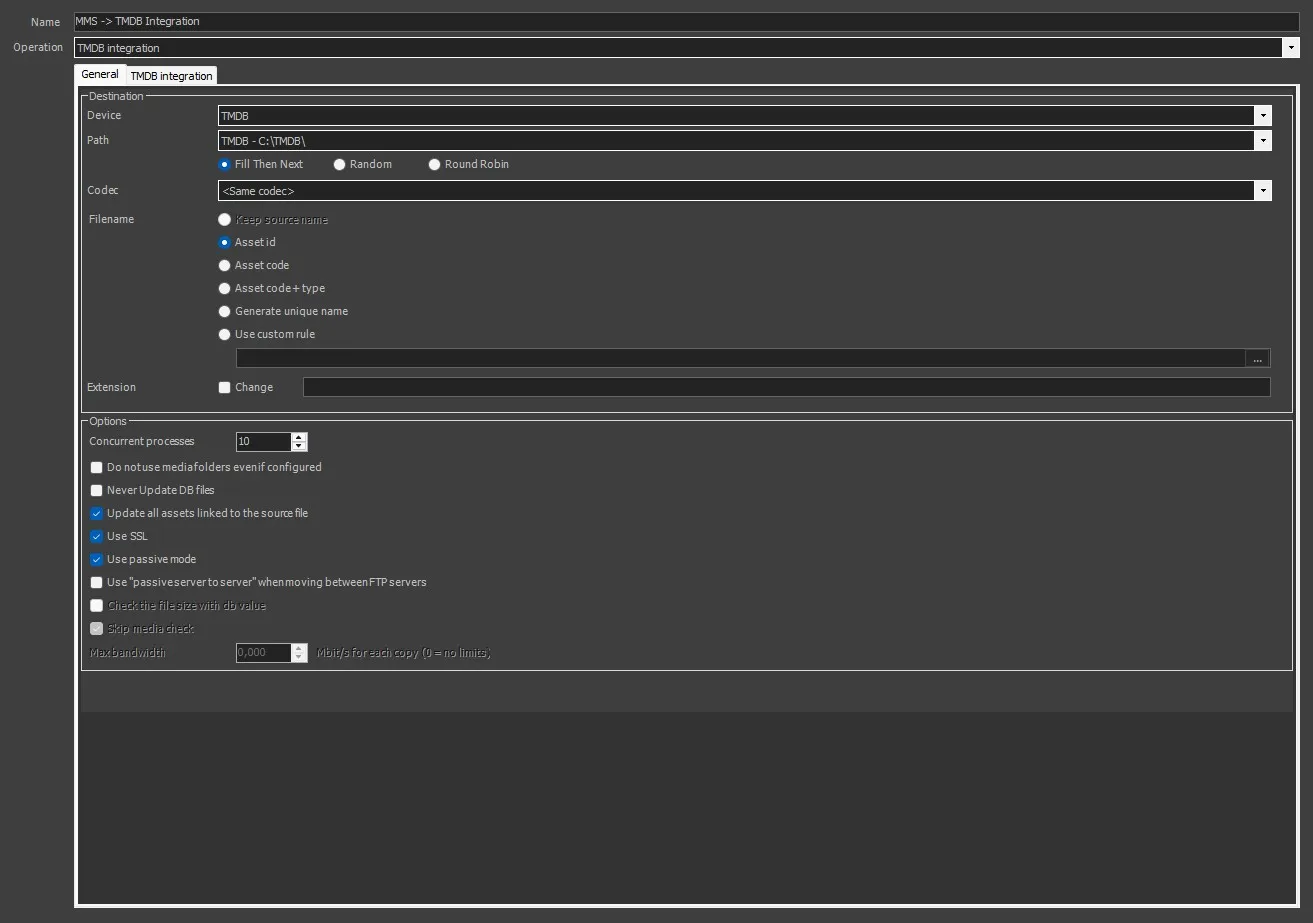Select Asset code filename option
Screen dimensions: 1313x923
(x=225, y=265)
